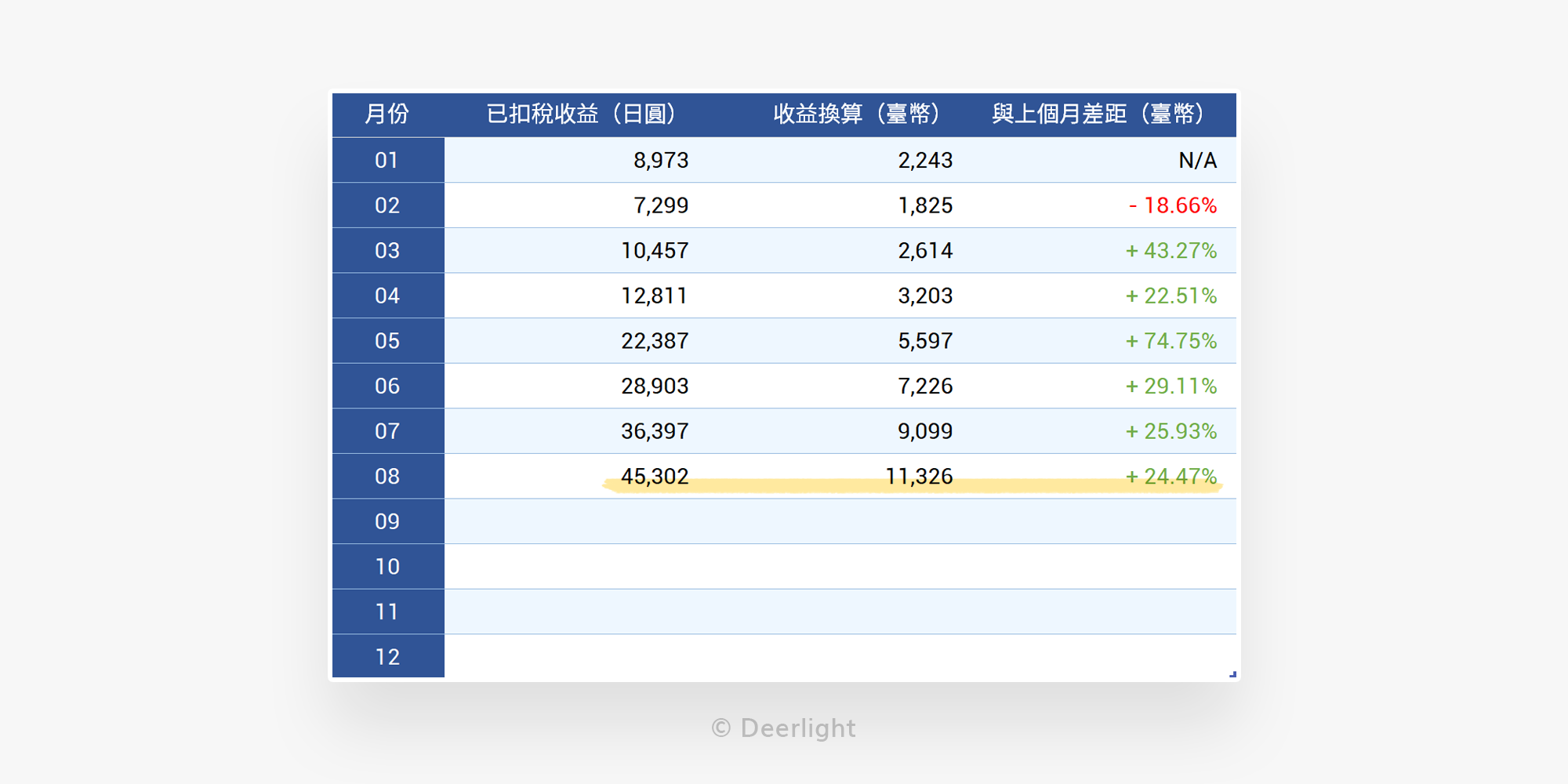Viewport: 1568px width, 784px height.
Task: Select month cell 12
Action: pos(388,656)
